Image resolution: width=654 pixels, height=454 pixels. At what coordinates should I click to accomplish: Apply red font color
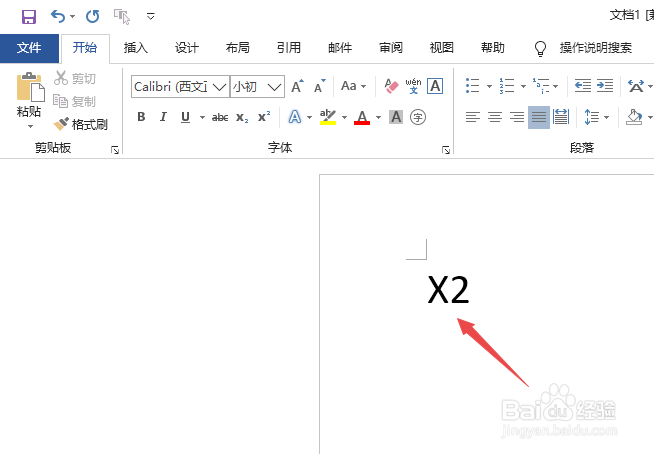[x=362, y=117]
